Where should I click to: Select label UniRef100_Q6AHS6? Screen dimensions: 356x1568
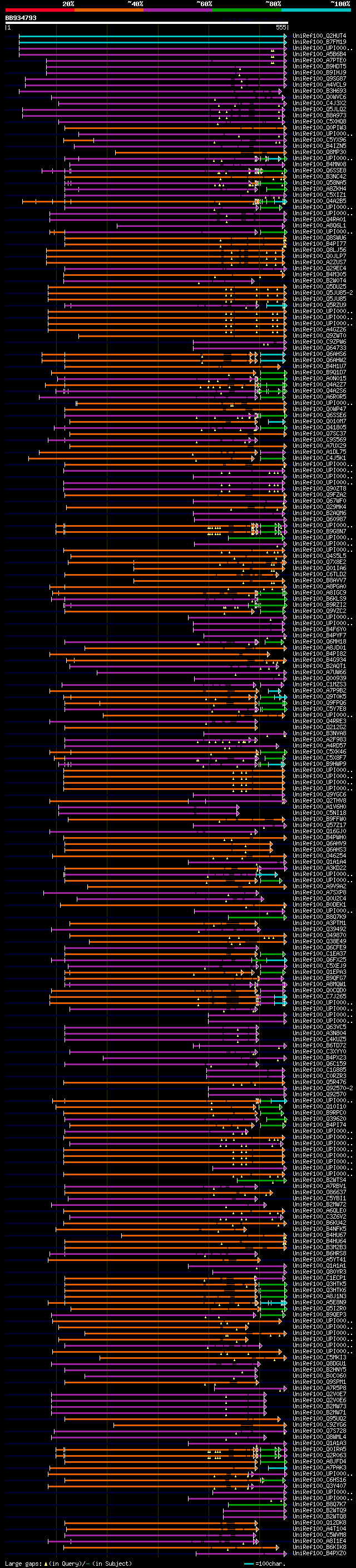[319, 354]
